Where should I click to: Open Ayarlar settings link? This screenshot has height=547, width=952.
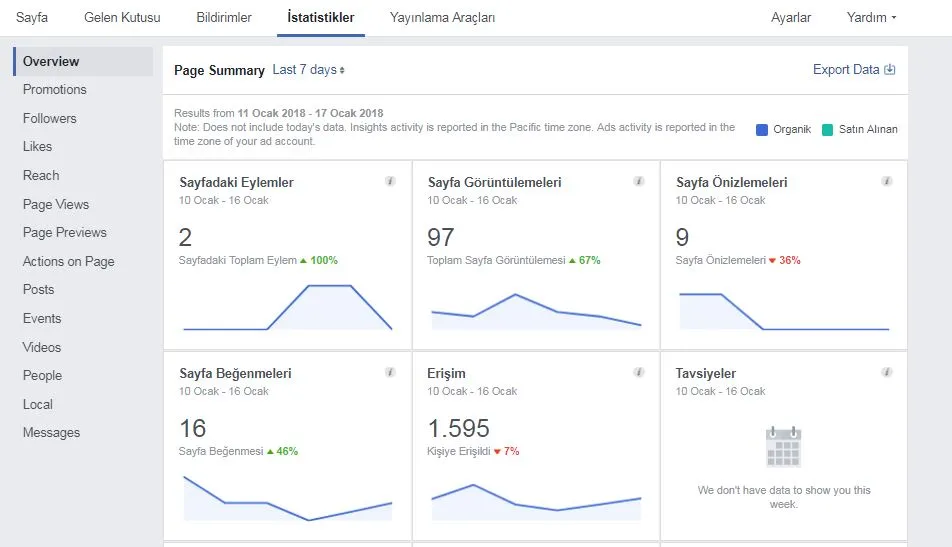790,18
